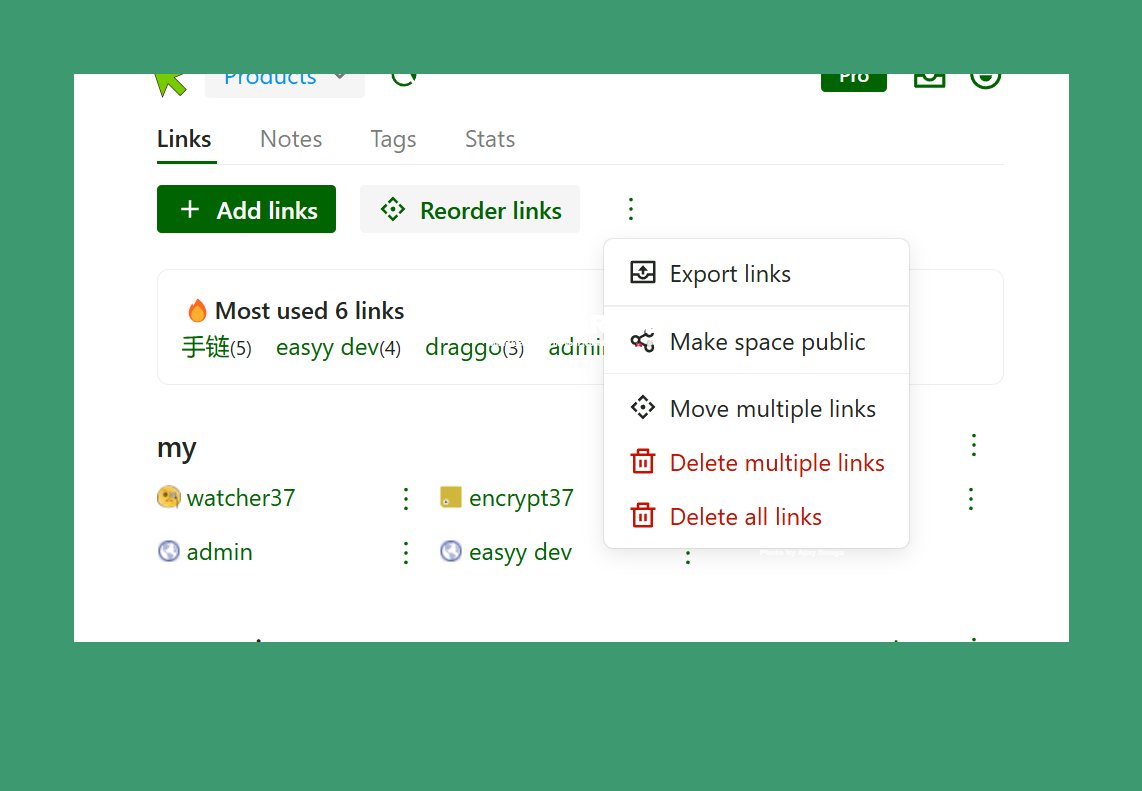Click the Most used 6 links heading
Screen dimensions: 1142x791
tap(310, 310)
